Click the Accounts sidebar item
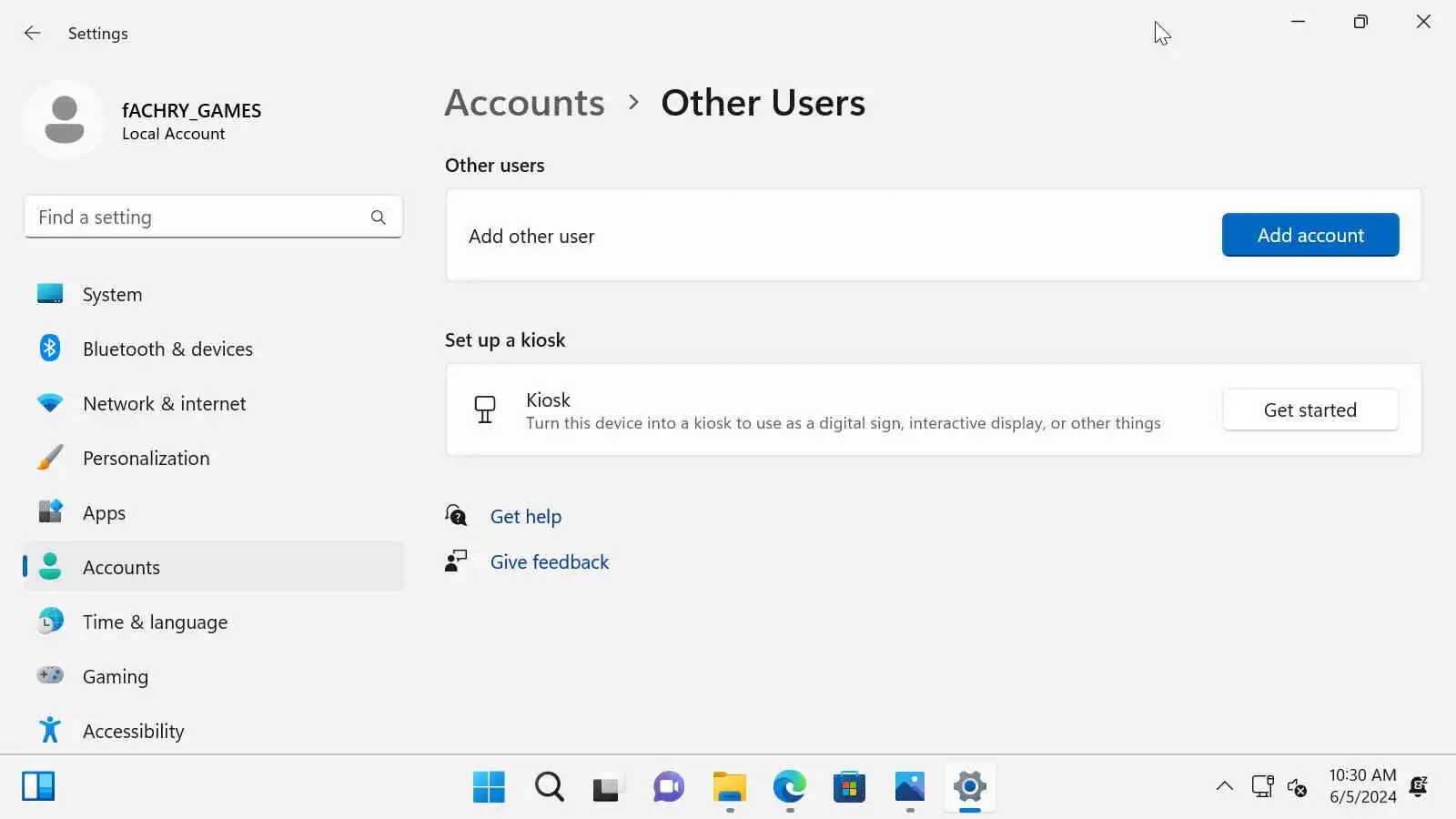This screenshot has height=819, width=1456. click(x=121, y=568)
